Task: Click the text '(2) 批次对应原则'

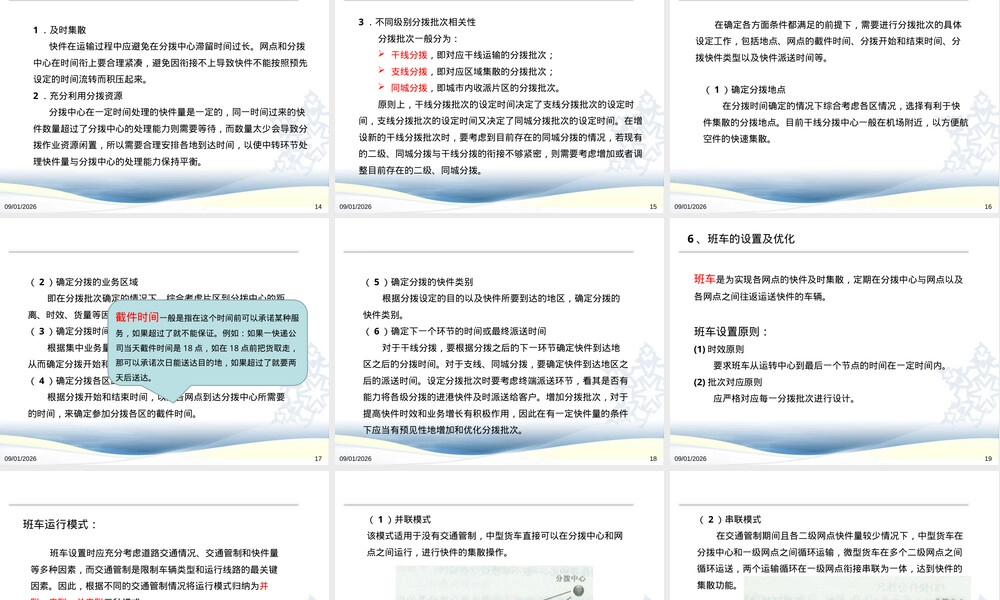Action: click(728, 382)
